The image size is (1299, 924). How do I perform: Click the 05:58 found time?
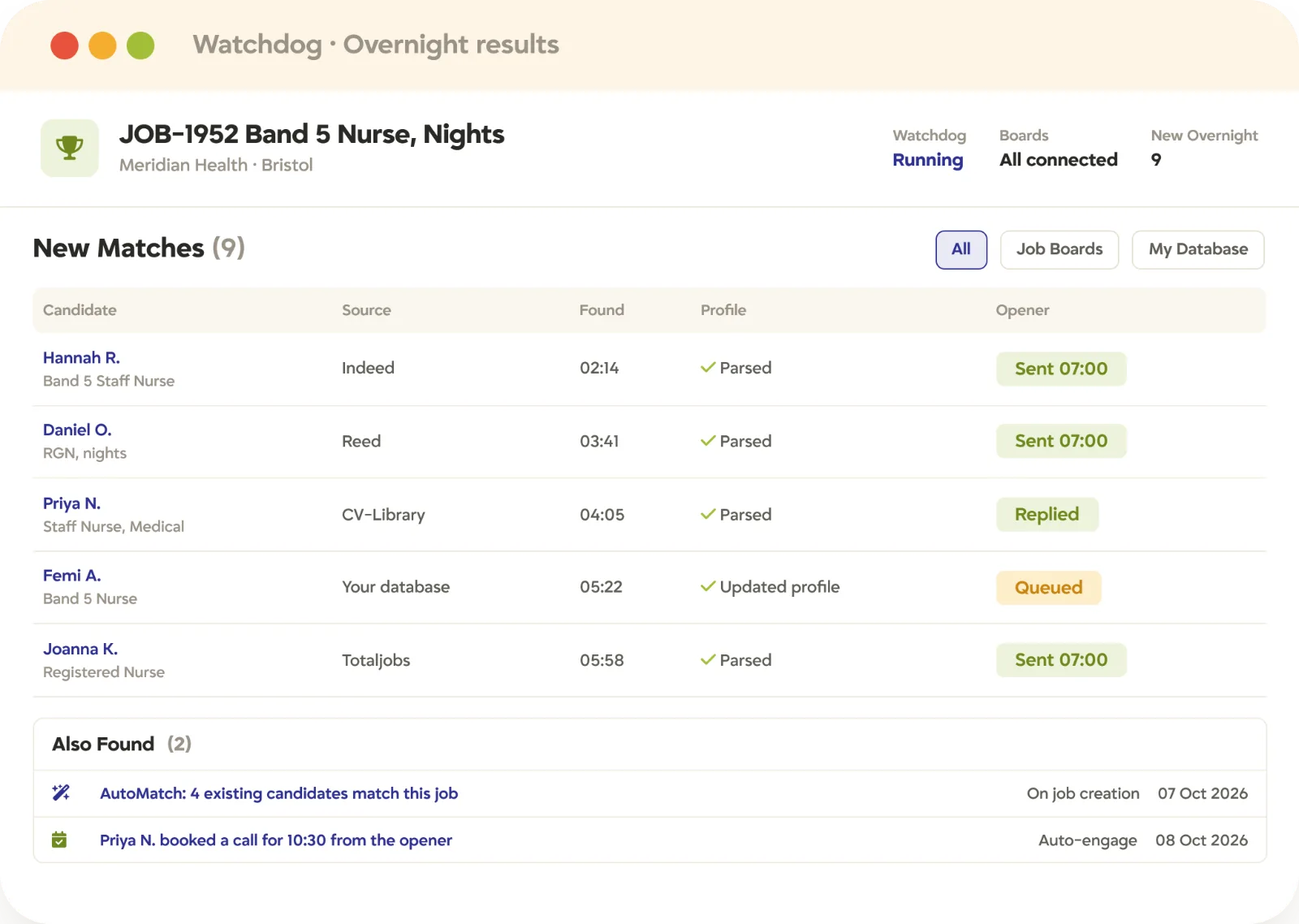click(602, 660)
